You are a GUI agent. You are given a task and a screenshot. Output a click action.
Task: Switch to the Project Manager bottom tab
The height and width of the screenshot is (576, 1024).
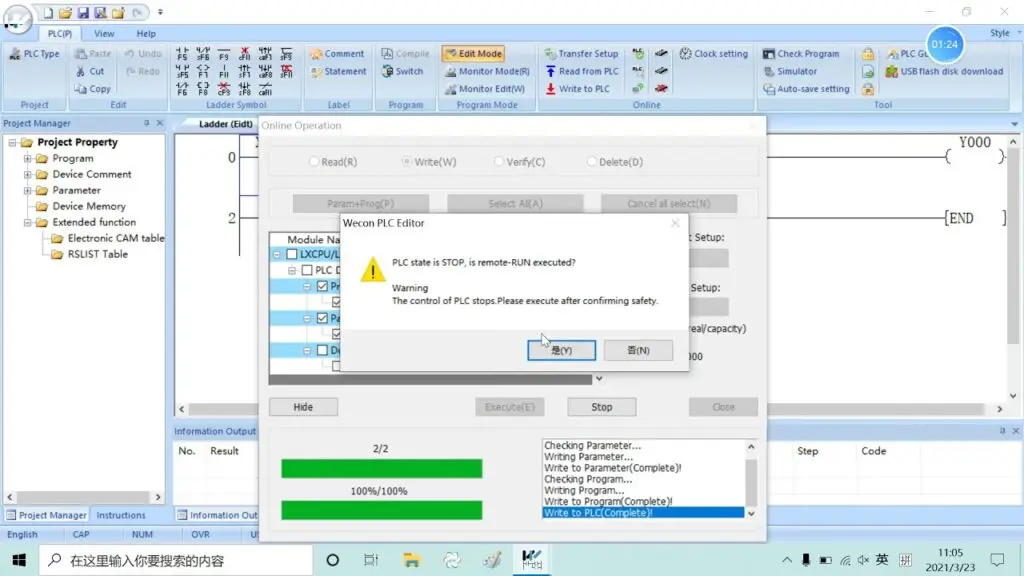(x=46, y=515)
